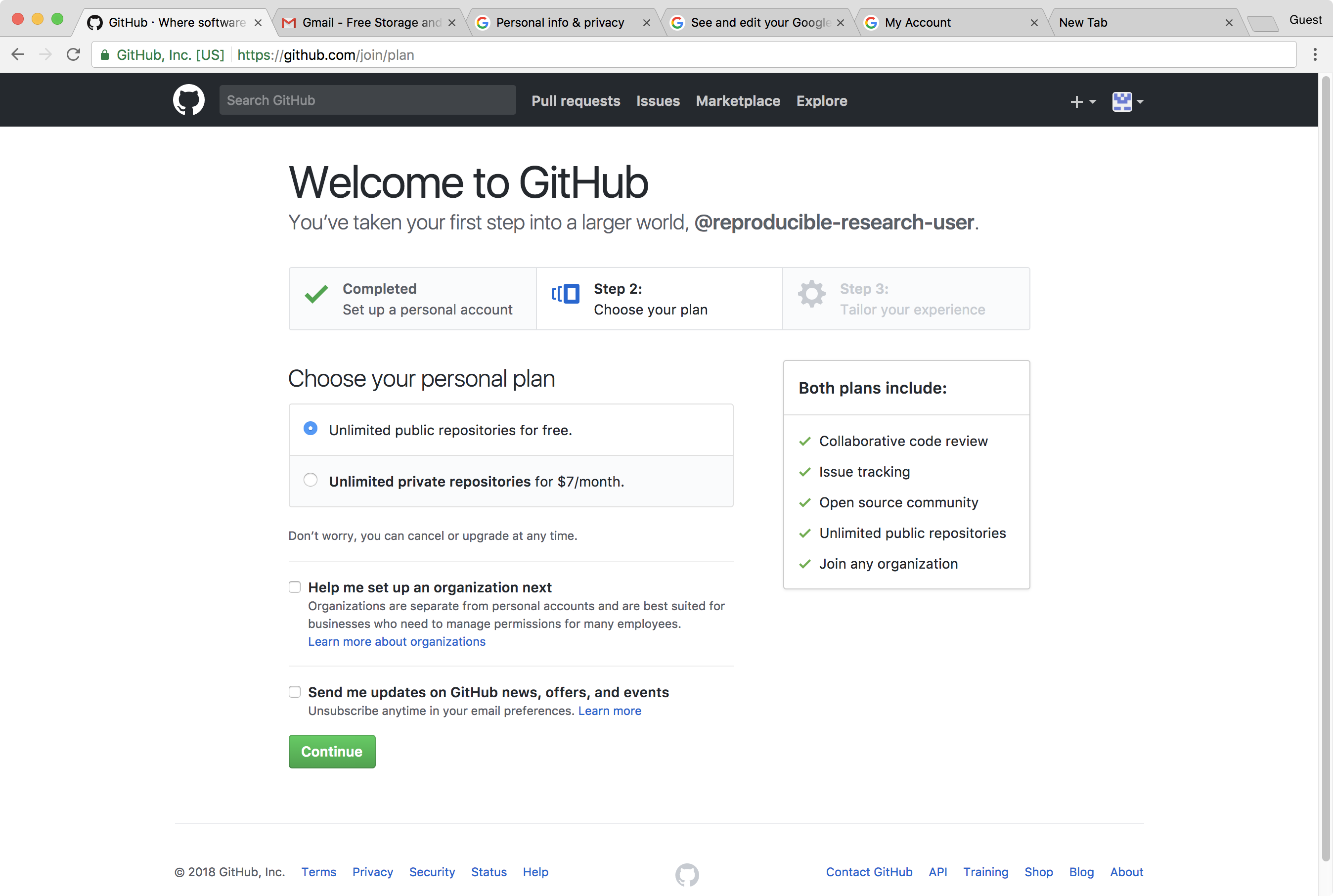The height and width of the screenshot is (896, 1333).
Task: Select unlimited public repositories free plan
Action: [x=311, y=430]
